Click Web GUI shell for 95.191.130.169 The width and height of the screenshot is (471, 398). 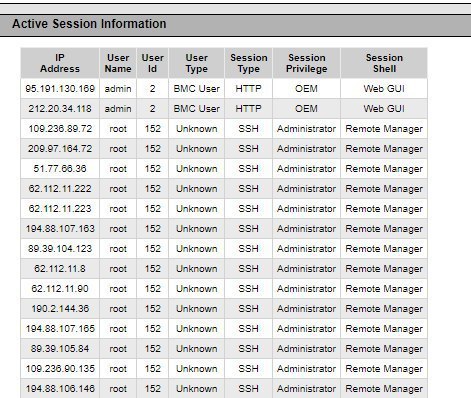tap(384, 89)
